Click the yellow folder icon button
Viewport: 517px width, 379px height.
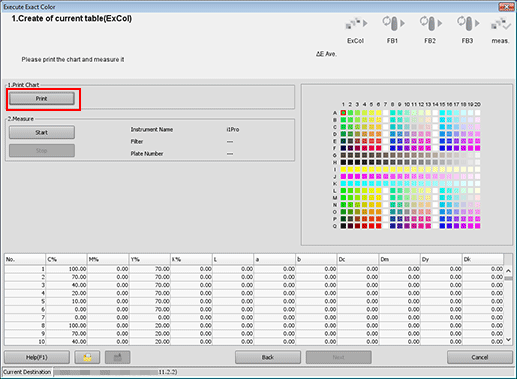[x=87, y=357]
